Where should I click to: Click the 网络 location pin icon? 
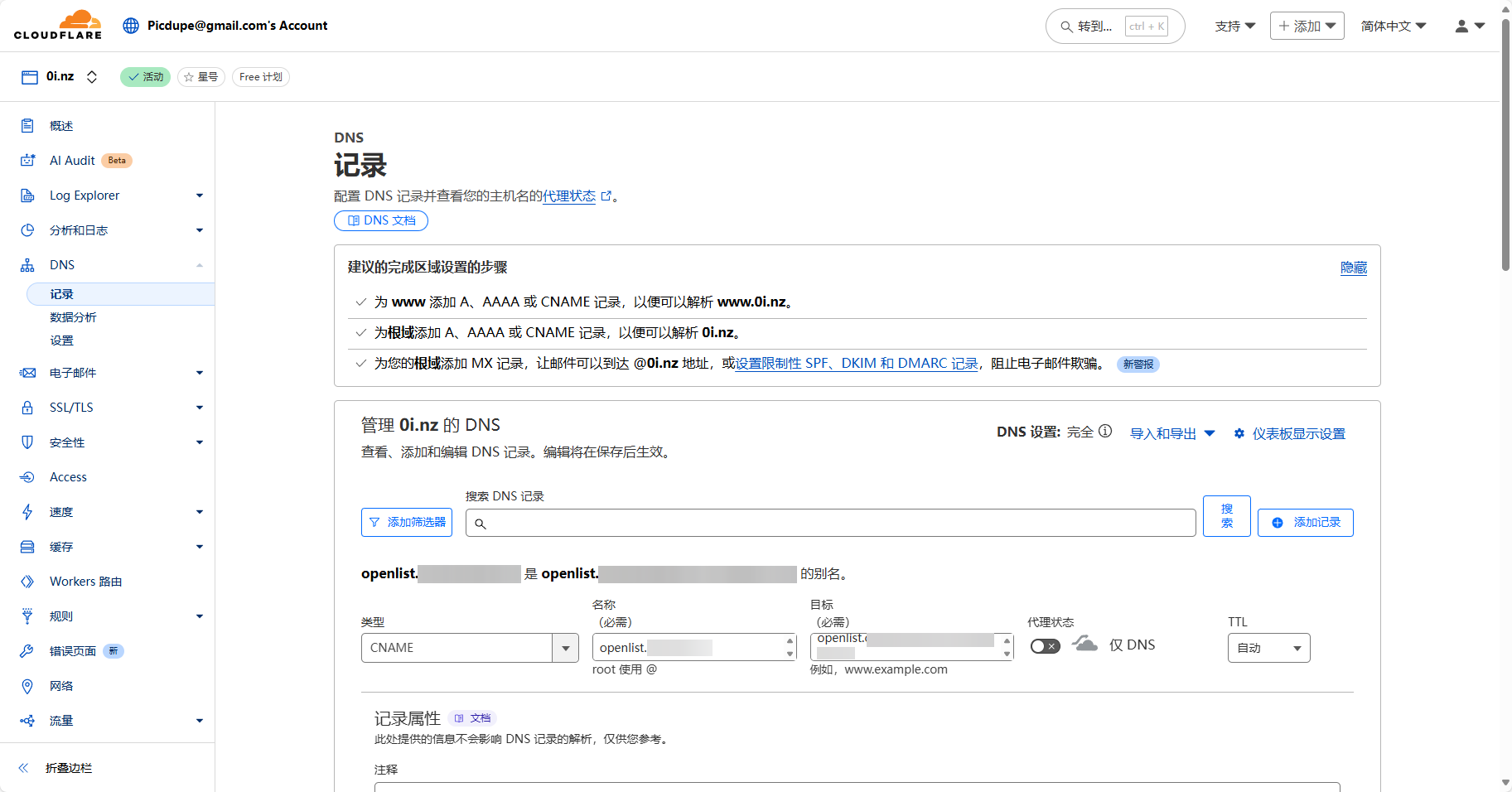[x=27, y=686]
